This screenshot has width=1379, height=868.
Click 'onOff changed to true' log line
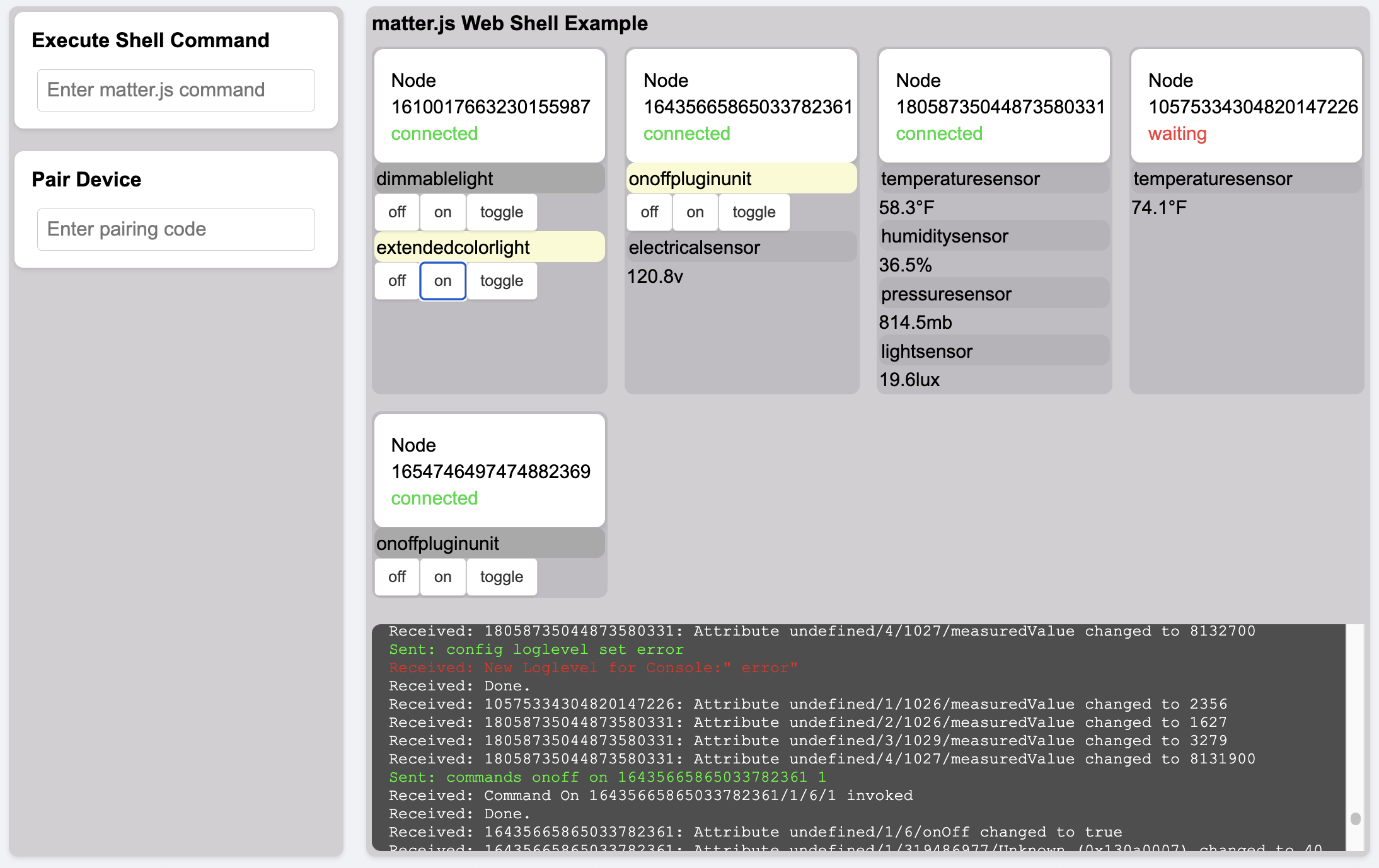pos(756,832)
